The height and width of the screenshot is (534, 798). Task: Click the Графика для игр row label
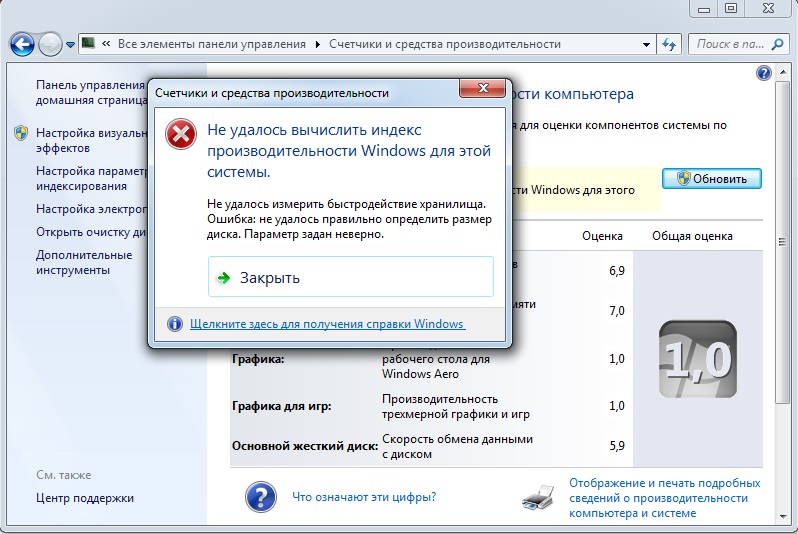click(x=281, y=406)
